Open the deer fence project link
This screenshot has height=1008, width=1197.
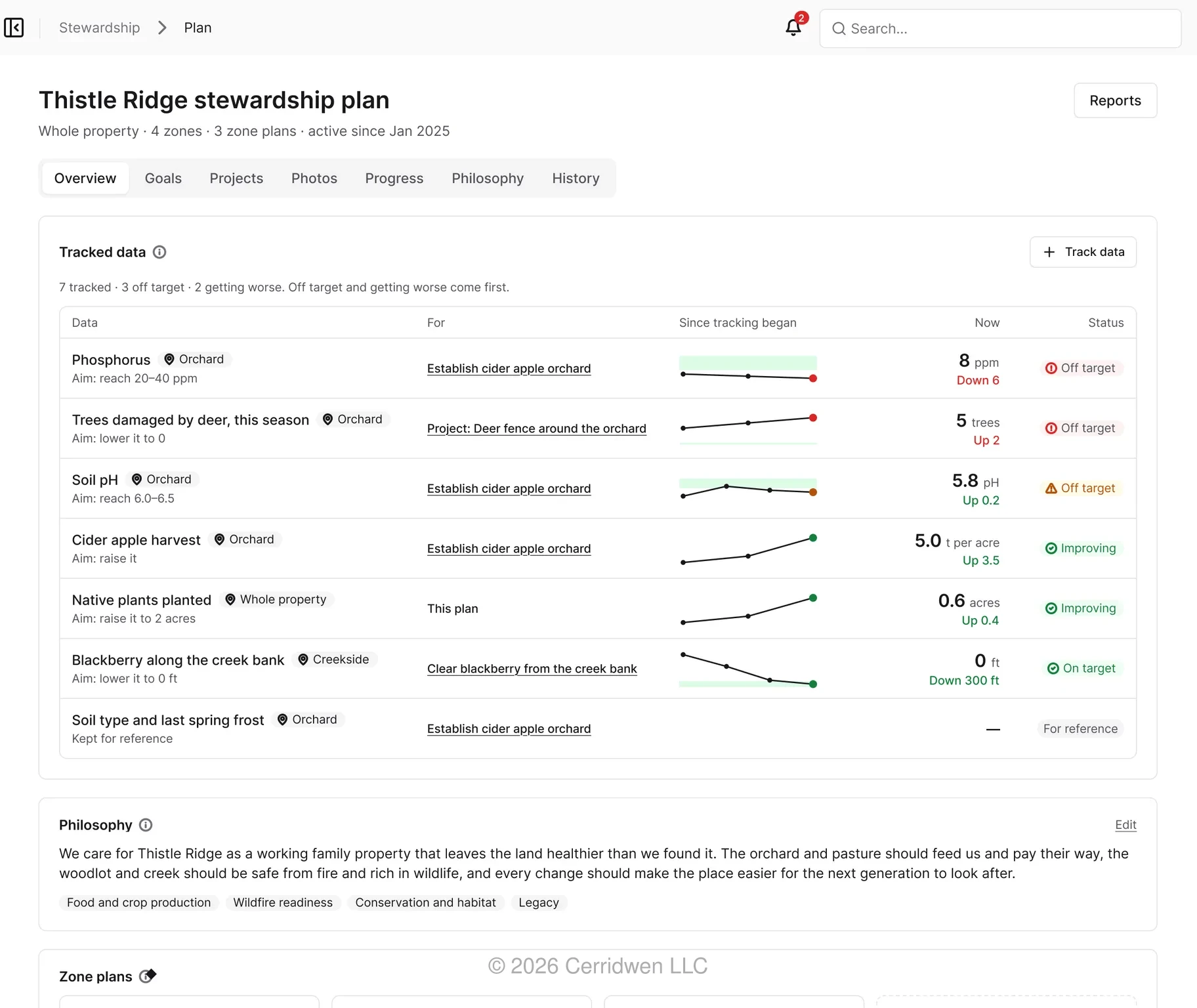coord(537,429)
